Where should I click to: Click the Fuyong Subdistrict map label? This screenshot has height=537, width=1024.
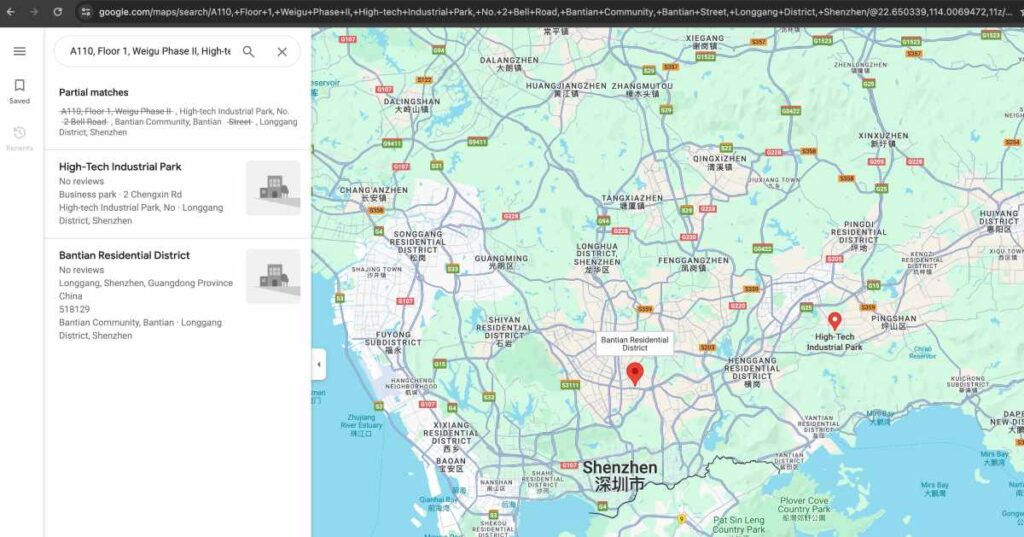click(393, 342)
